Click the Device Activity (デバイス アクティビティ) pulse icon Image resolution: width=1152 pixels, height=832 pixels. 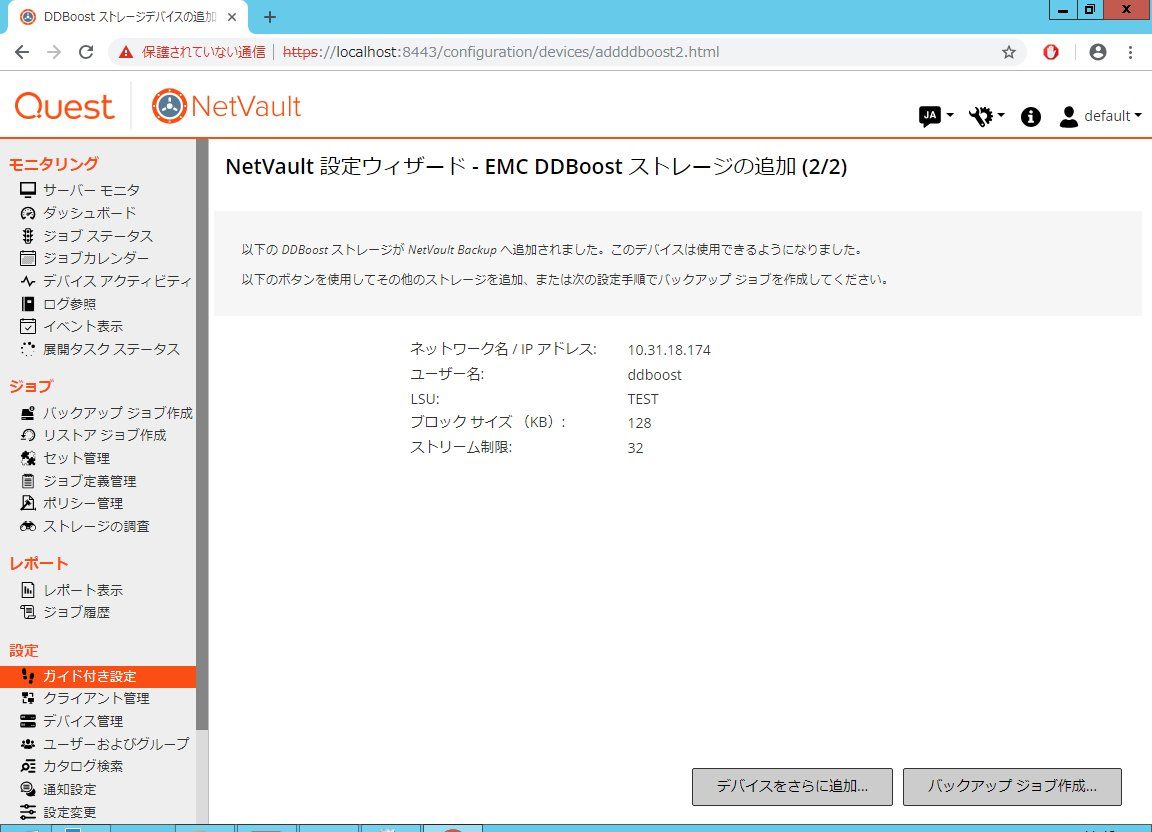pos(28,281)
